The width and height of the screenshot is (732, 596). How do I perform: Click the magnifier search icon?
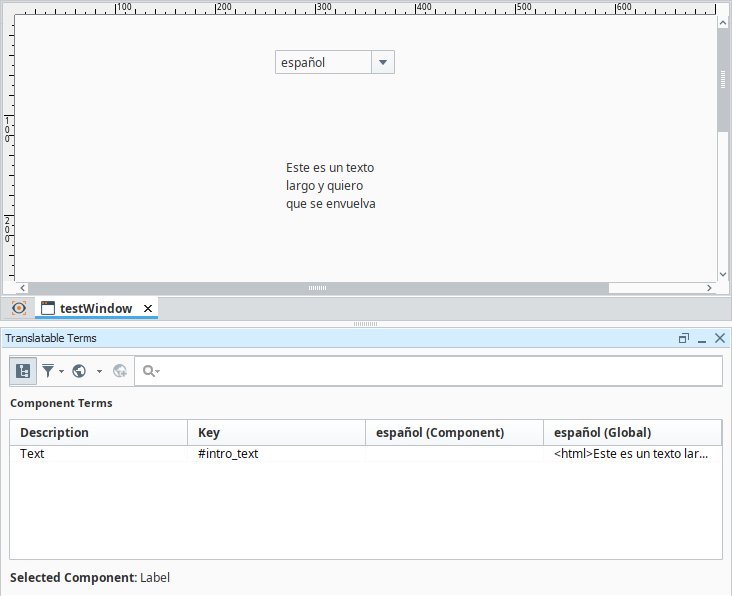pyautogui.click(x=150, y=371)
